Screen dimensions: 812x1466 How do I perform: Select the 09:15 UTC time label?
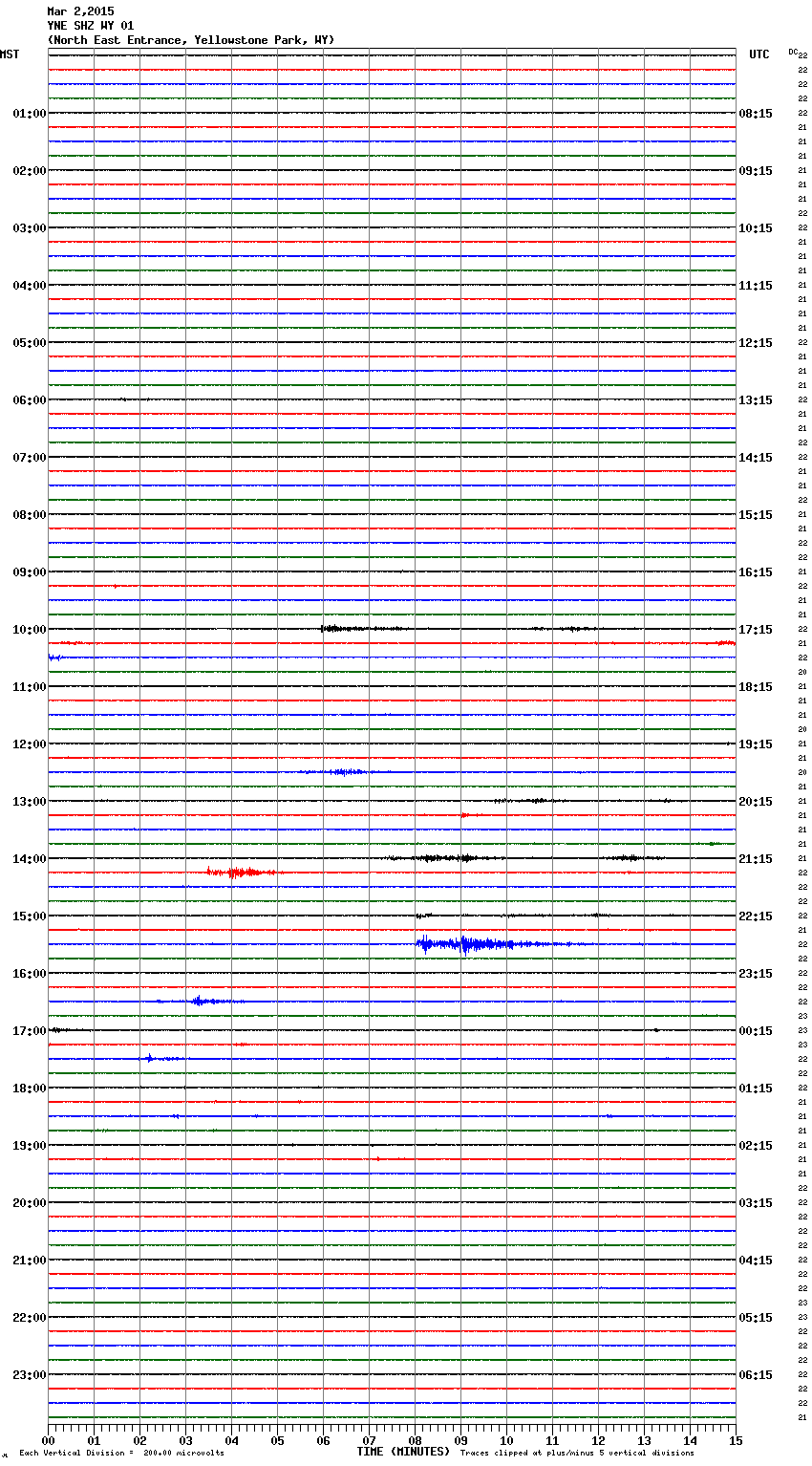tap(756, 171)
